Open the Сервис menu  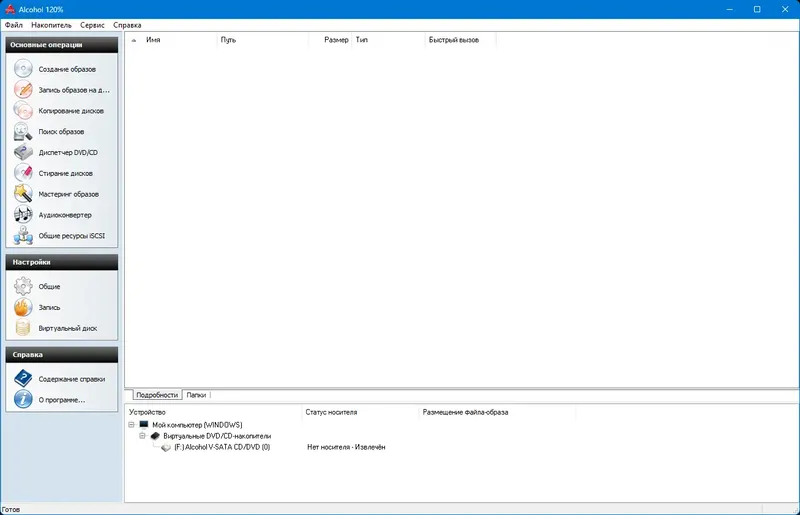[92, 25]
